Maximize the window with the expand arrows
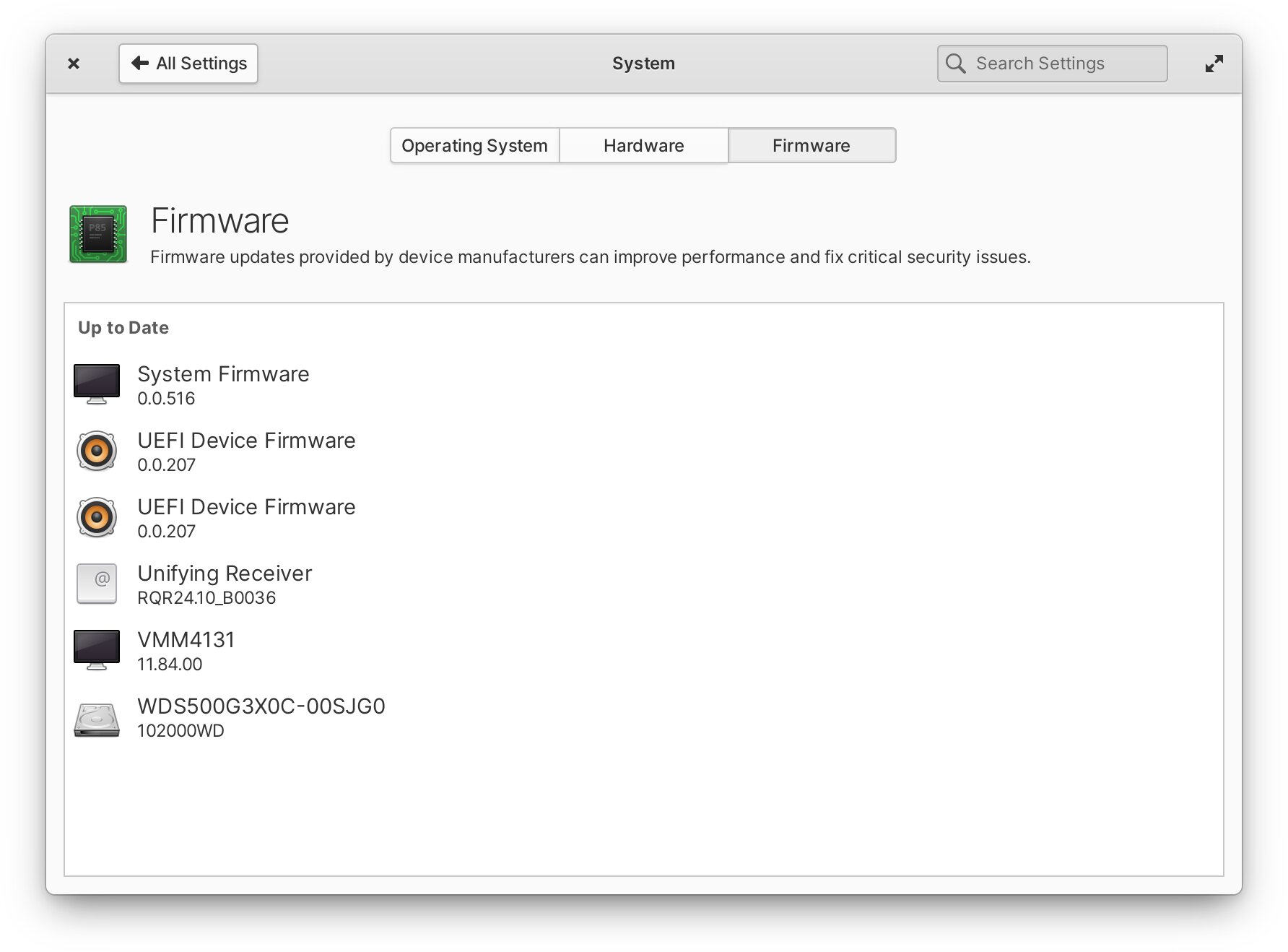The image size is (1288, 952). point(1214,64)
